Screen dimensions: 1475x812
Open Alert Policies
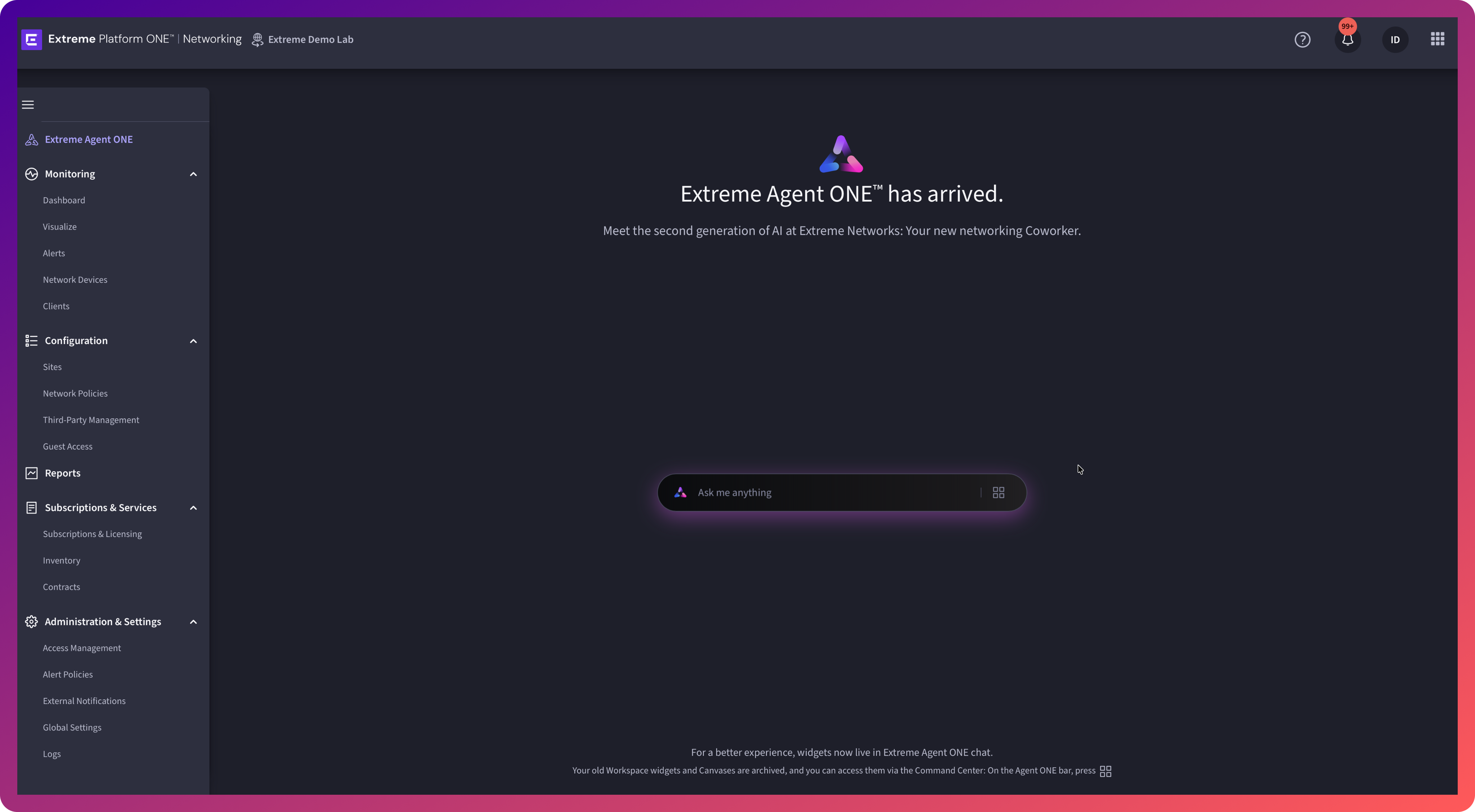tap(68, 675)
